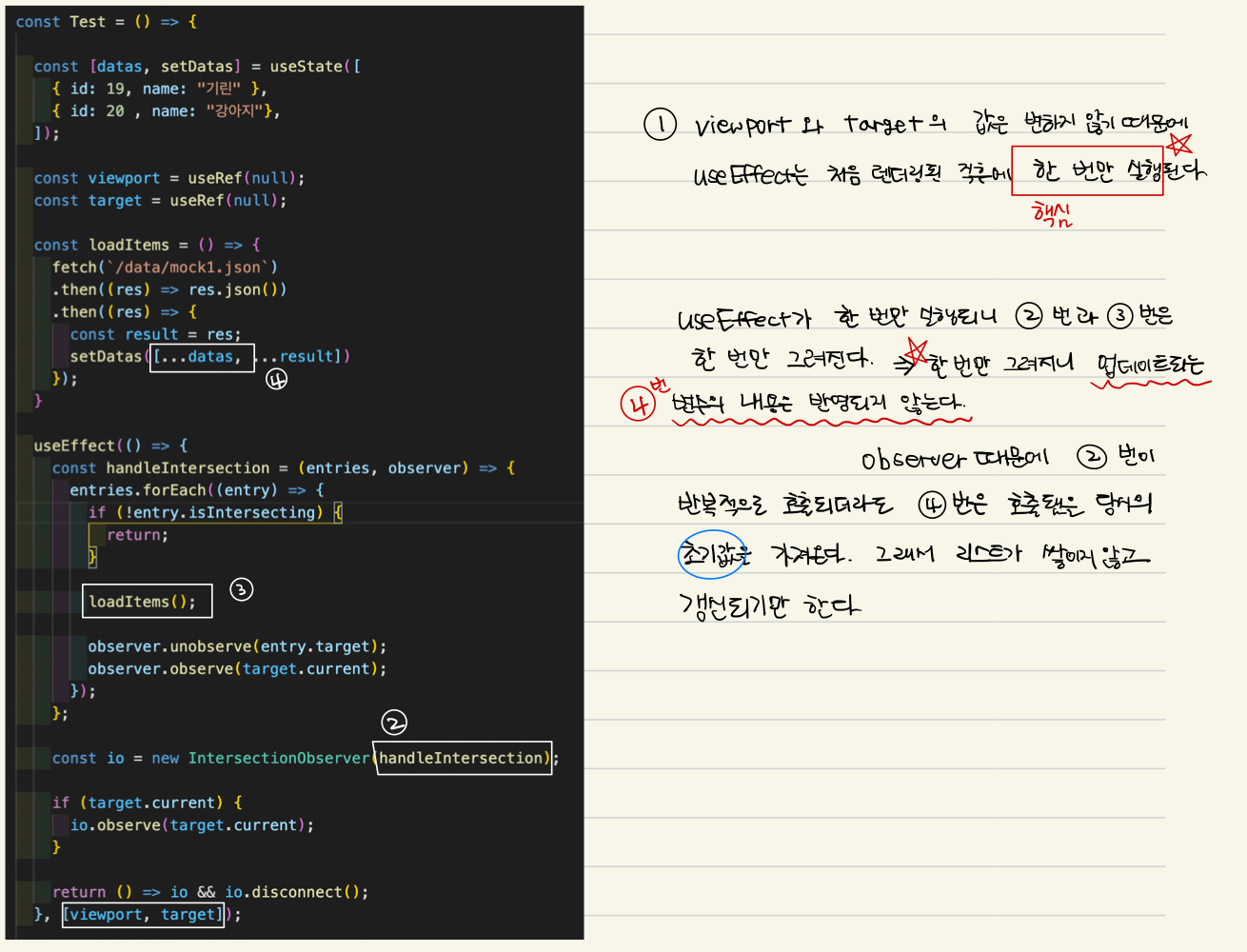Click the '.then((res) => res.json())' line
Screen dimensions: 1247x952
pos(169,289)
